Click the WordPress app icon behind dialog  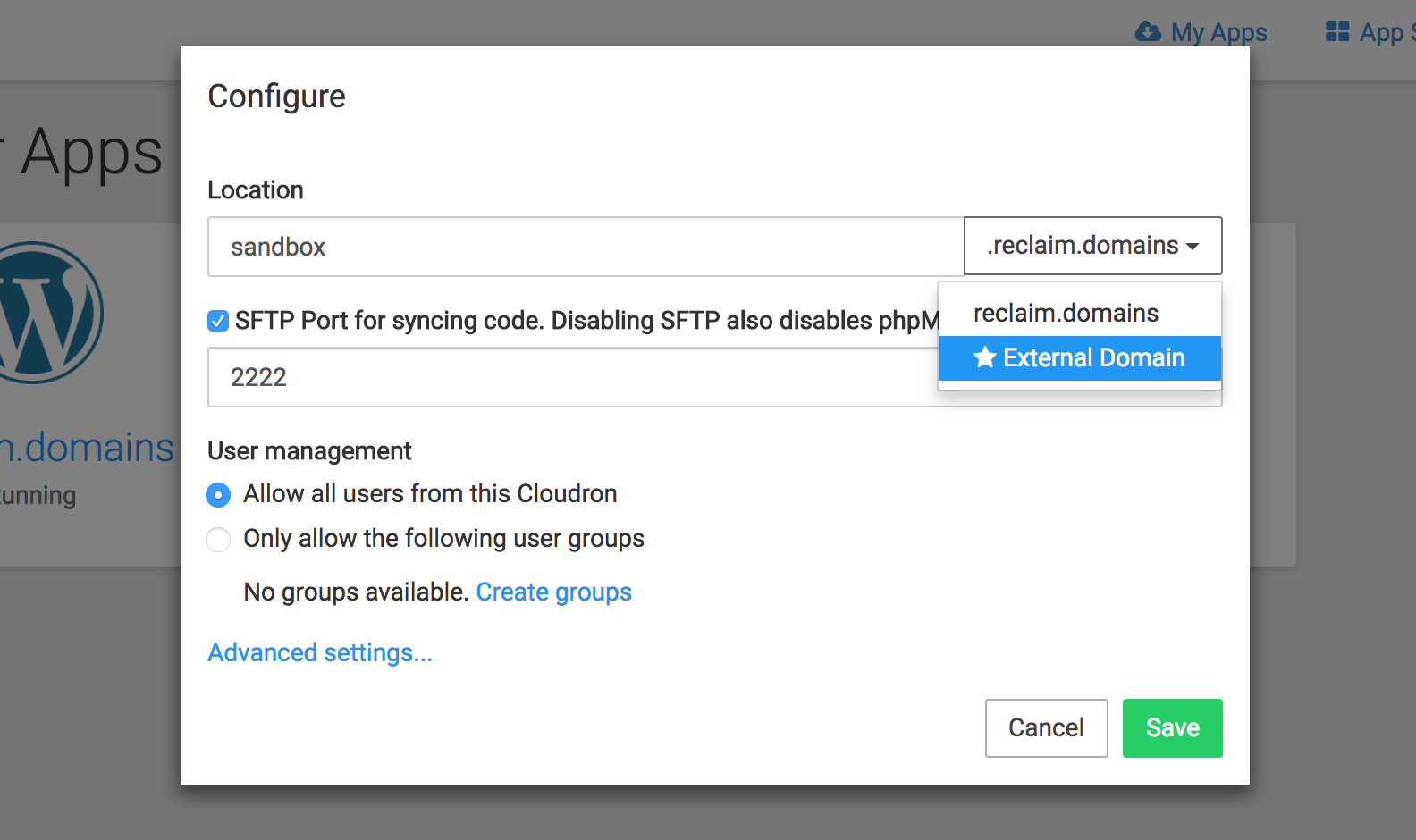[52, 313]
